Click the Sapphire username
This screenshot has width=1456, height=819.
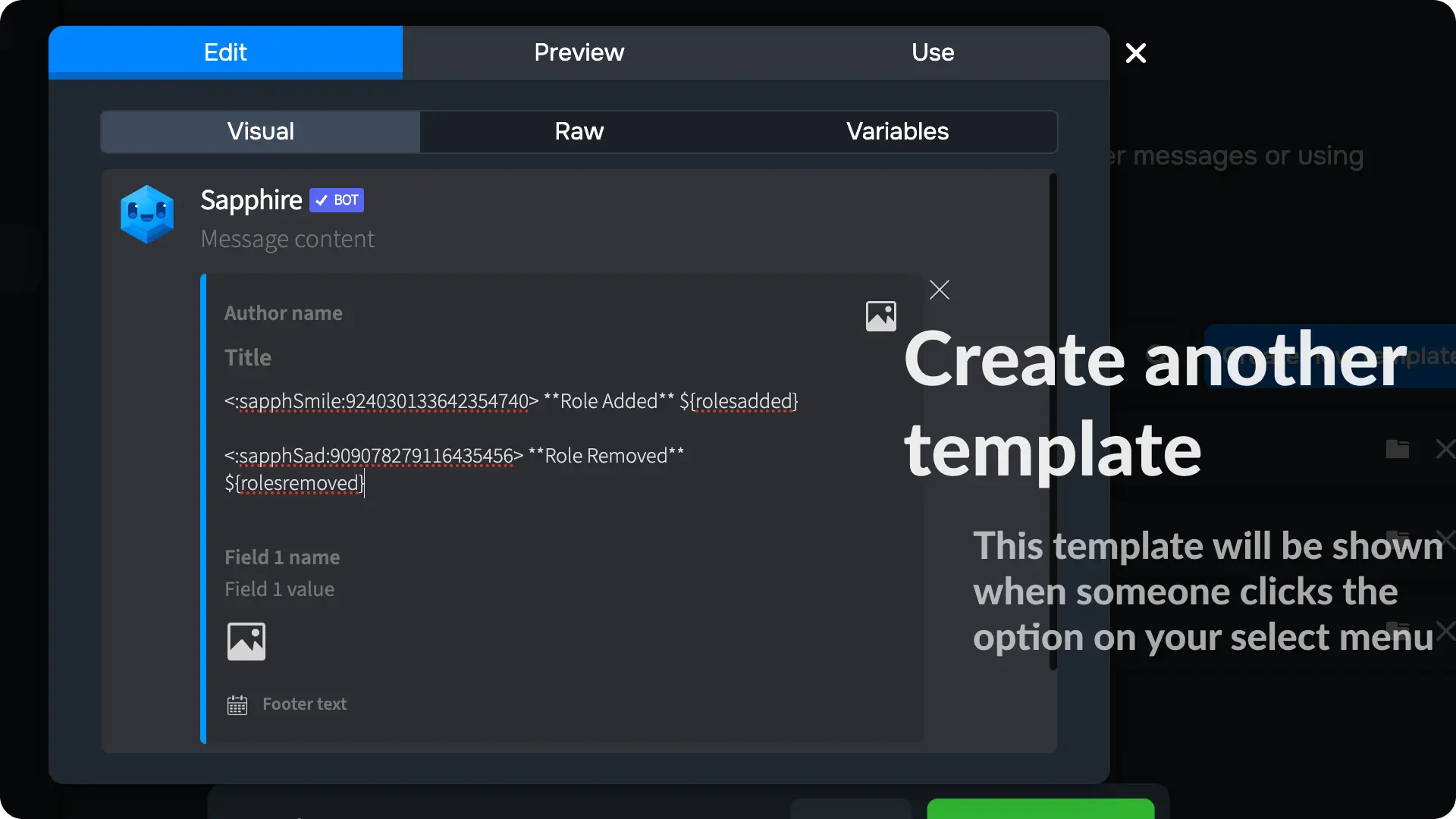tap(251, 200)
